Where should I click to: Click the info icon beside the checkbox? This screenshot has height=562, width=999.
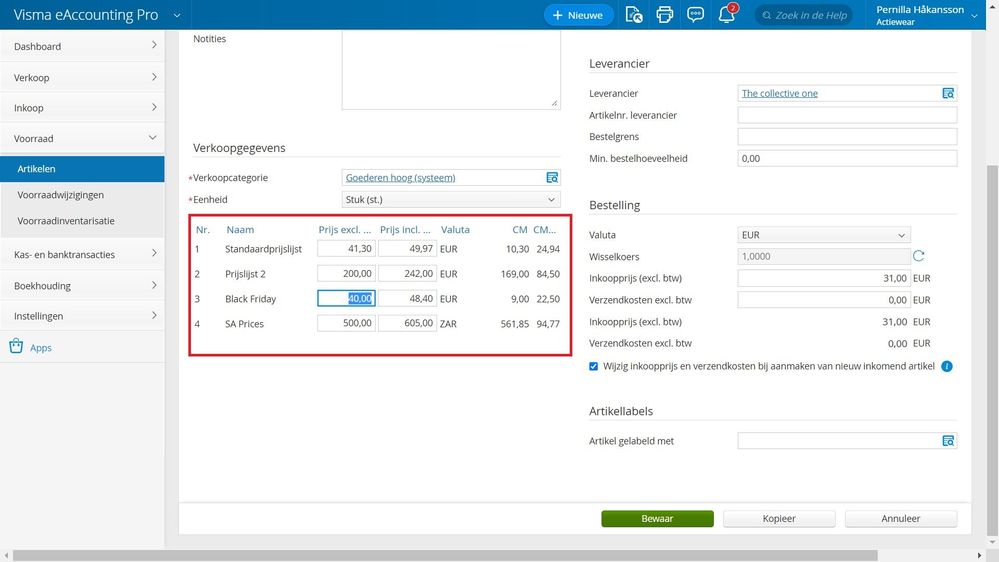pos(947,366)
